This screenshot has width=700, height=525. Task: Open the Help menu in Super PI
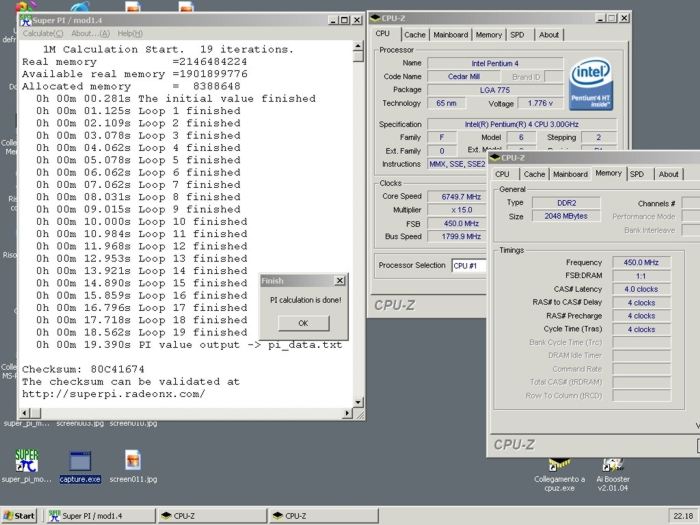pyautogui.click(x=130, y=33)
